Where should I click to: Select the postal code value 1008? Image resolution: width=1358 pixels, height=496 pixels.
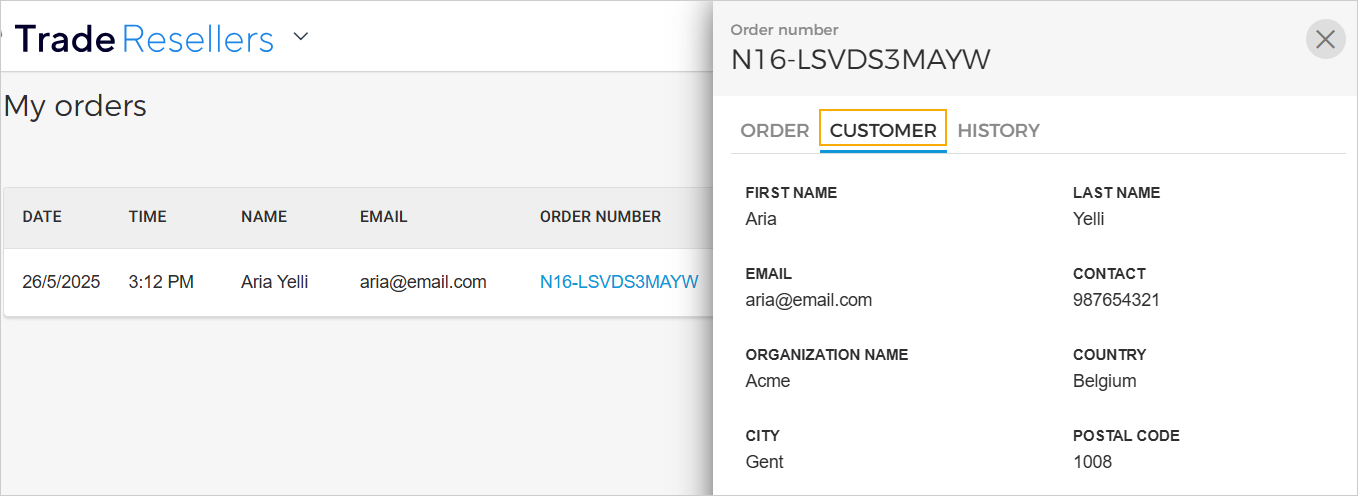point(1092,462)
